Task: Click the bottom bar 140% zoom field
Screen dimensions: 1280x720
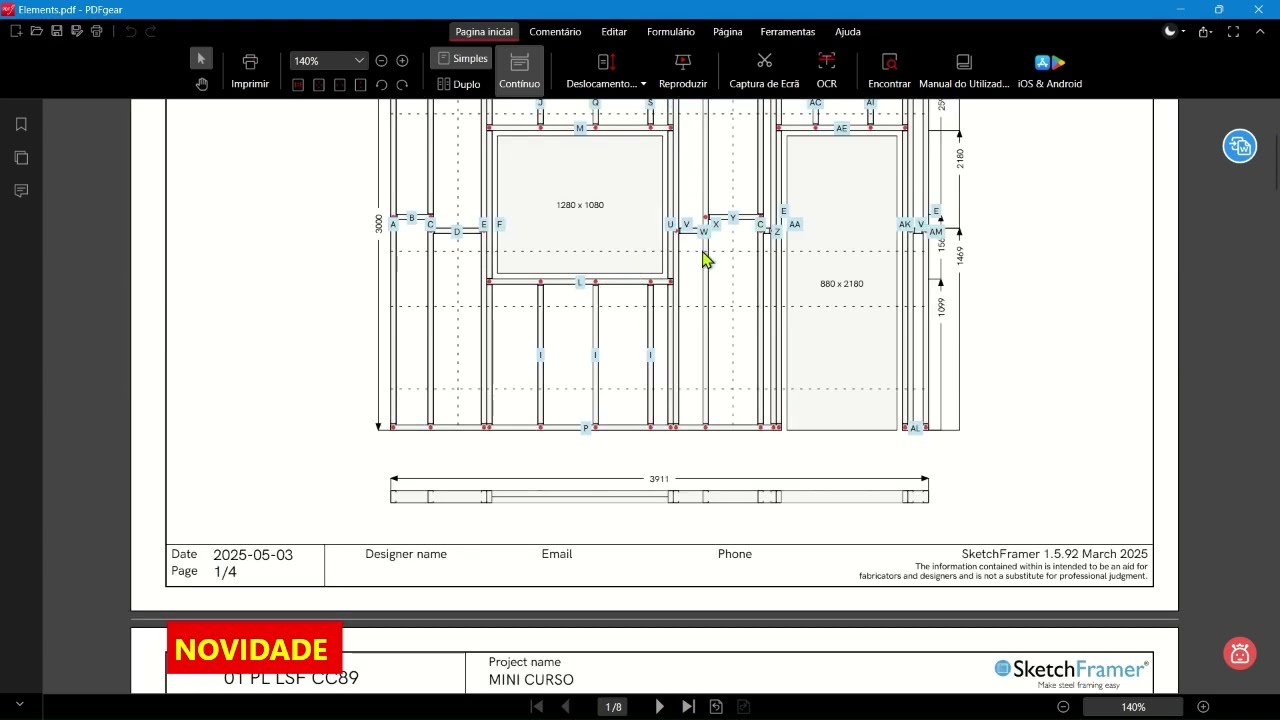Action: pos(1133,707)
